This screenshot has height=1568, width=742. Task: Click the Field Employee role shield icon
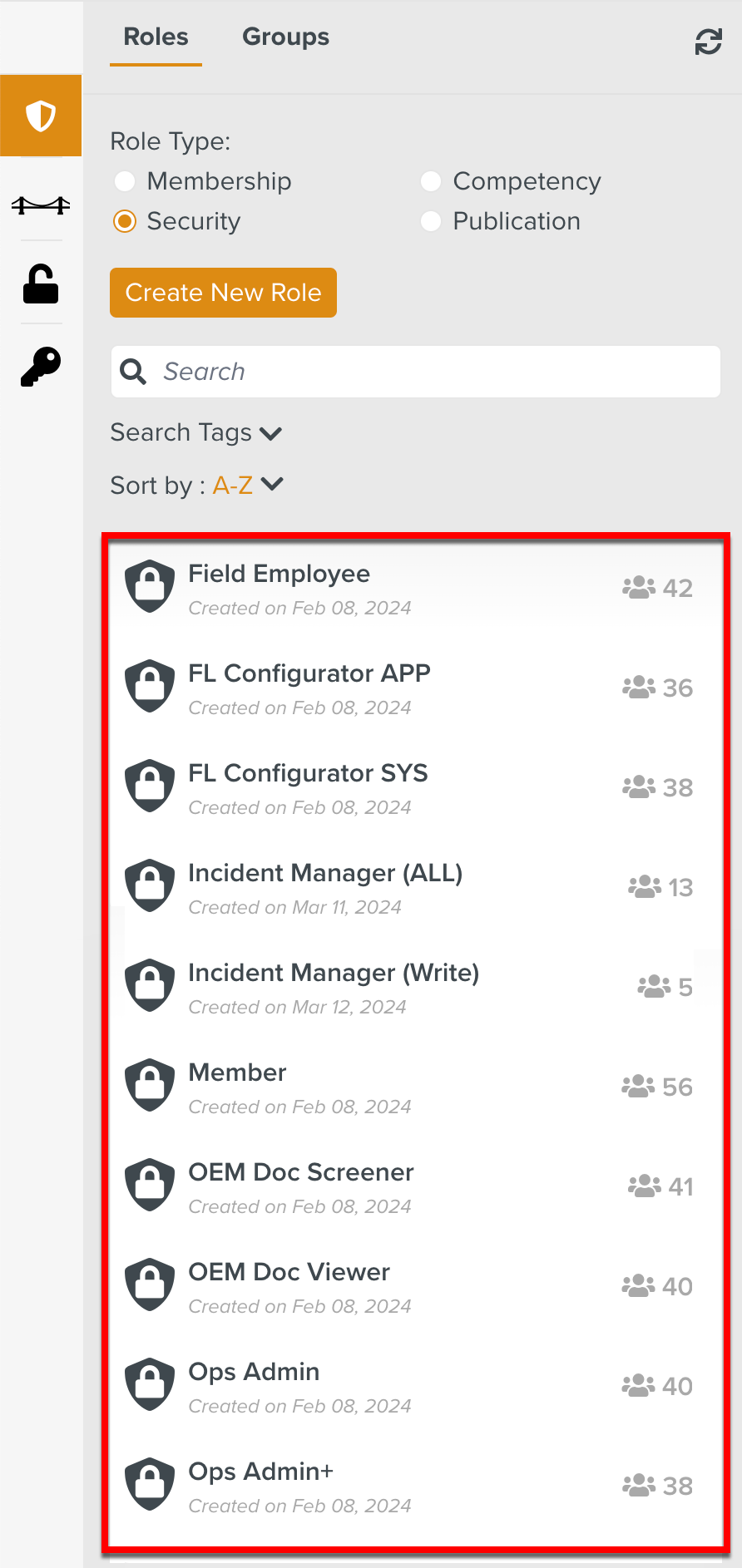(150, 586)
